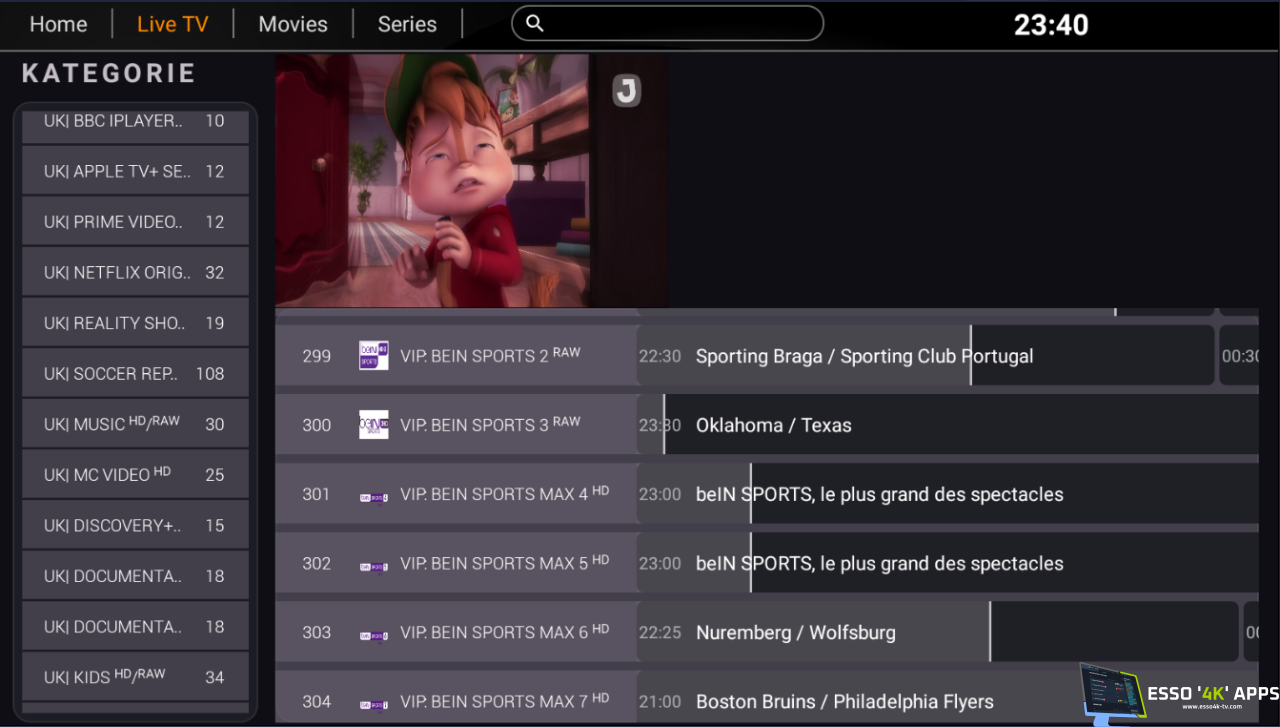Viewport: 1280px width, 727px height.
Task: Select the UK| BBC IPLAYER category
Action: (x=135, y=126)
